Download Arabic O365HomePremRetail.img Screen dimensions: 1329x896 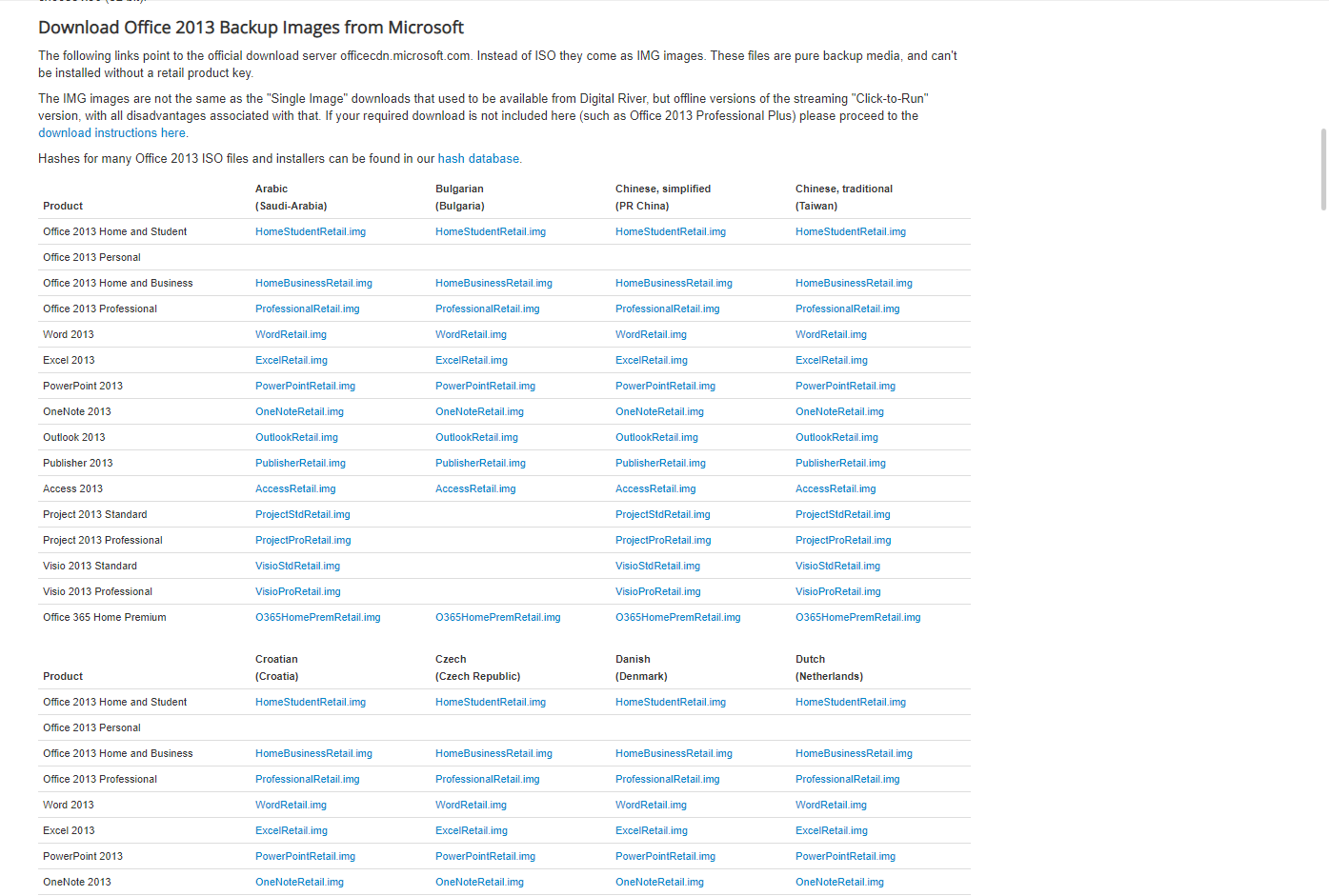(318, 618)
